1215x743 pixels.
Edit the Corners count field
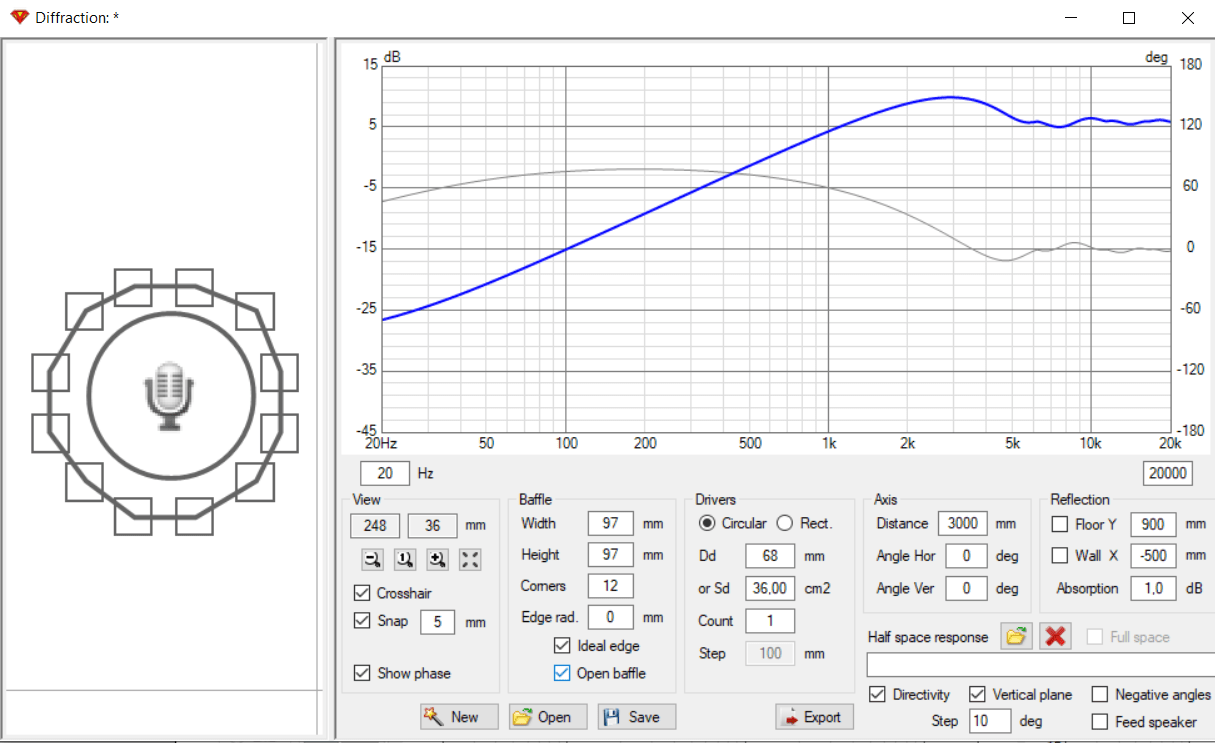[611, 586]
